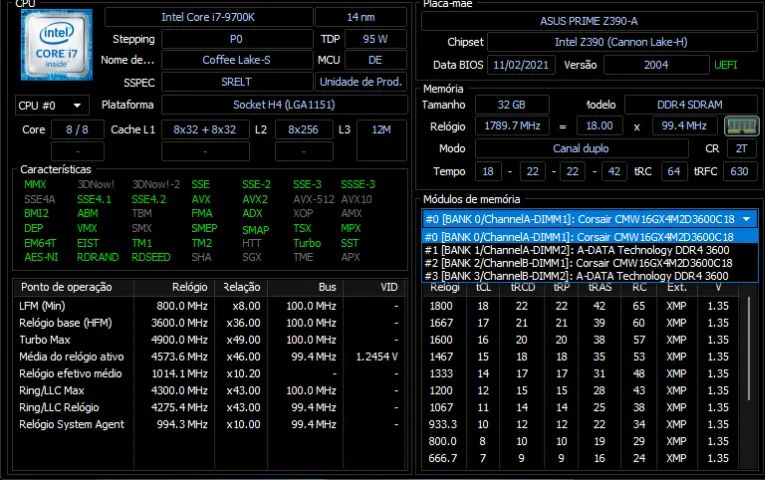The width and height of the screenshot is (765, 480).
Task: Click the DDR4 SDRAM model field
Action: pyautogui.click(x=690, y=105)
